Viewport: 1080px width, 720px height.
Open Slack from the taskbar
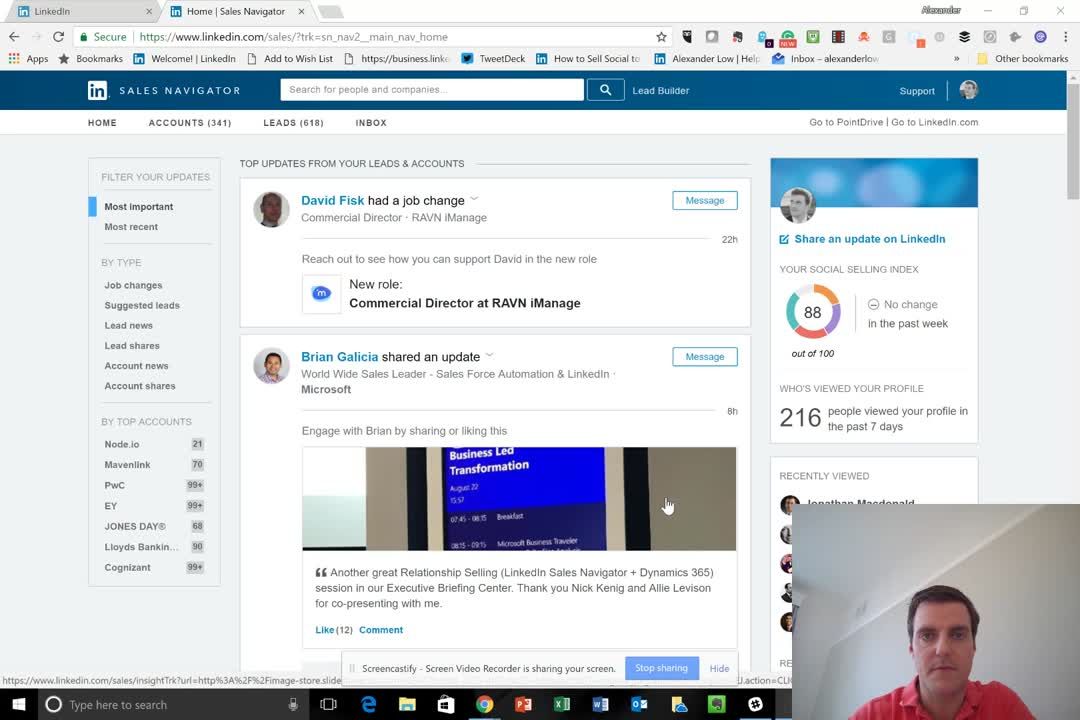point(756,704)
